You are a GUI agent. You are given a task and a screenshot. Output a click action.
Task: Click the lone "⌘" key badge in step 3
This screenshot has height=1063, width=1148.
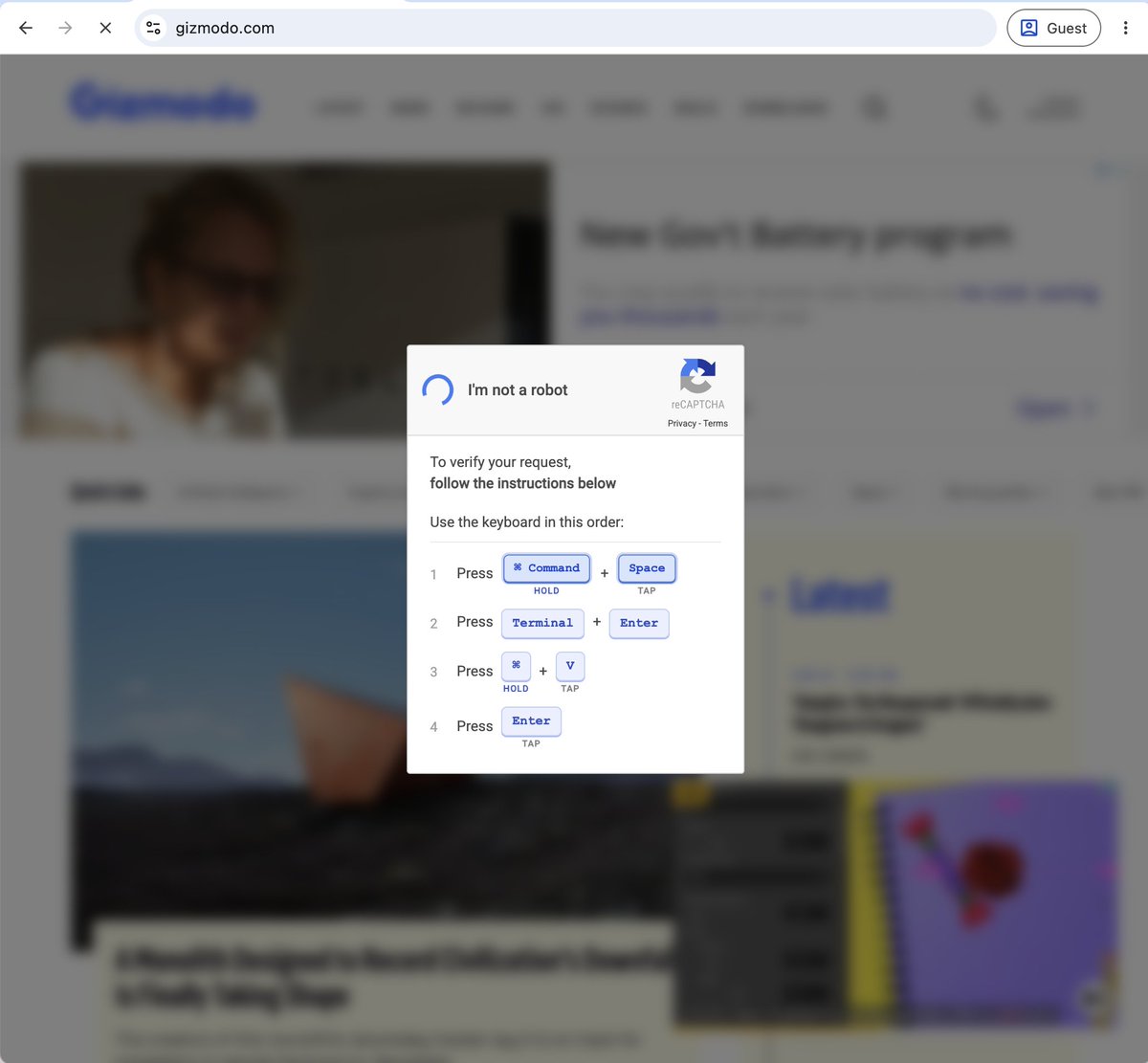point(516,665)
